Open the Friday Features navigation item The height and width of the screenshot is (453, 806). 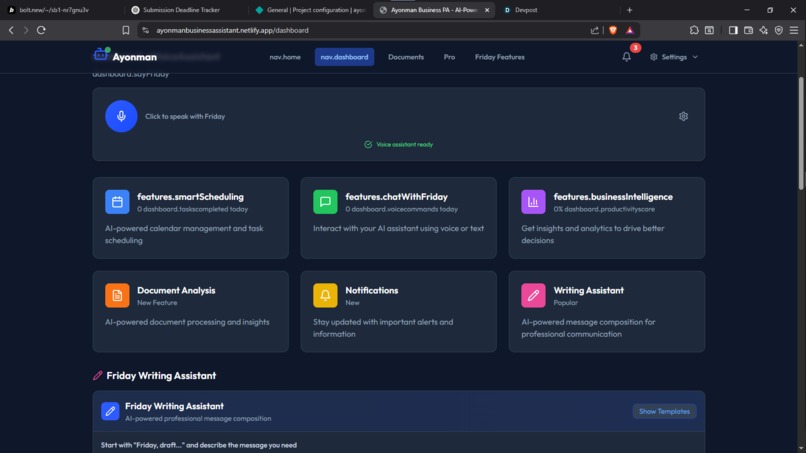point(500,57)
